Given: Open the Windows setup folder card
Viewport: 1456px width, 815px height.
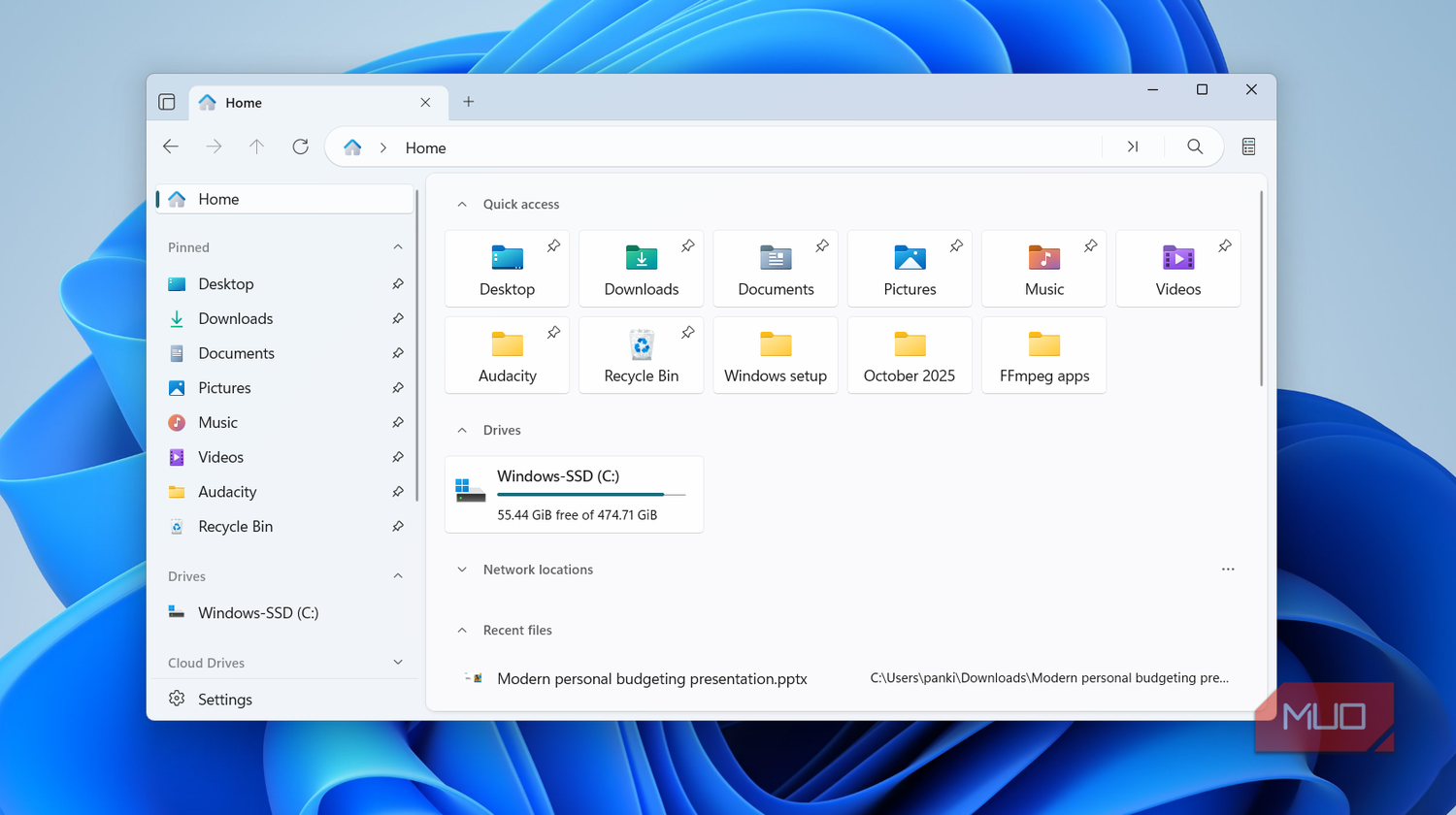Looking at the screenshot, I should point(776,355).
